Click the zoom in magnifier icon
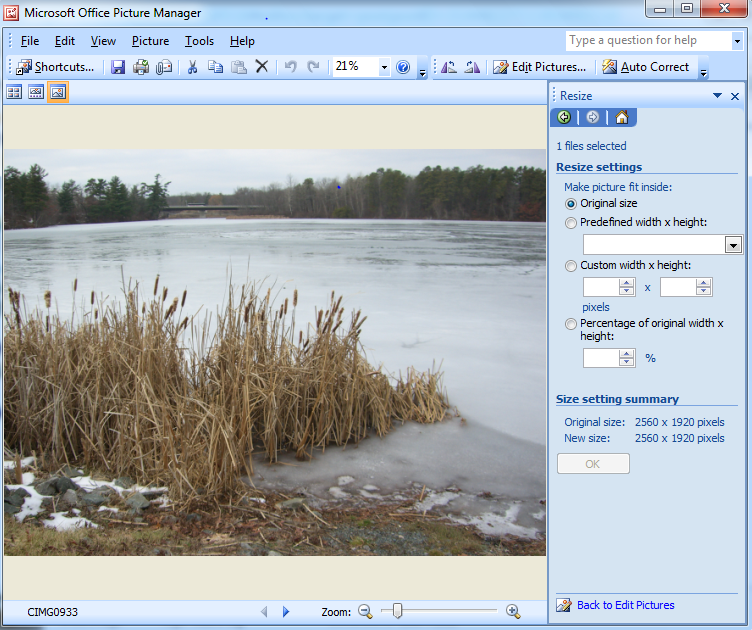Screen dimensions: 752x630 pyautogui.click(x=513, y=611)
